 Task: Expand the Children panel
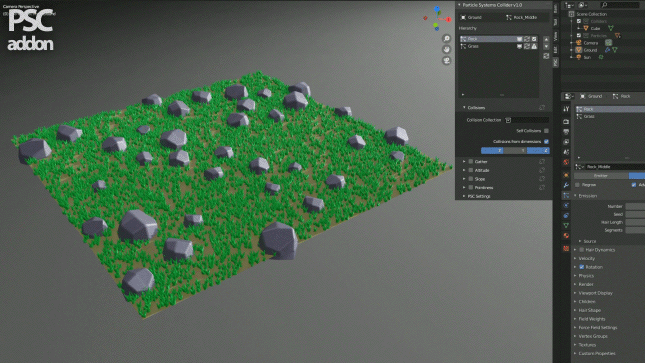pos(575,302)
